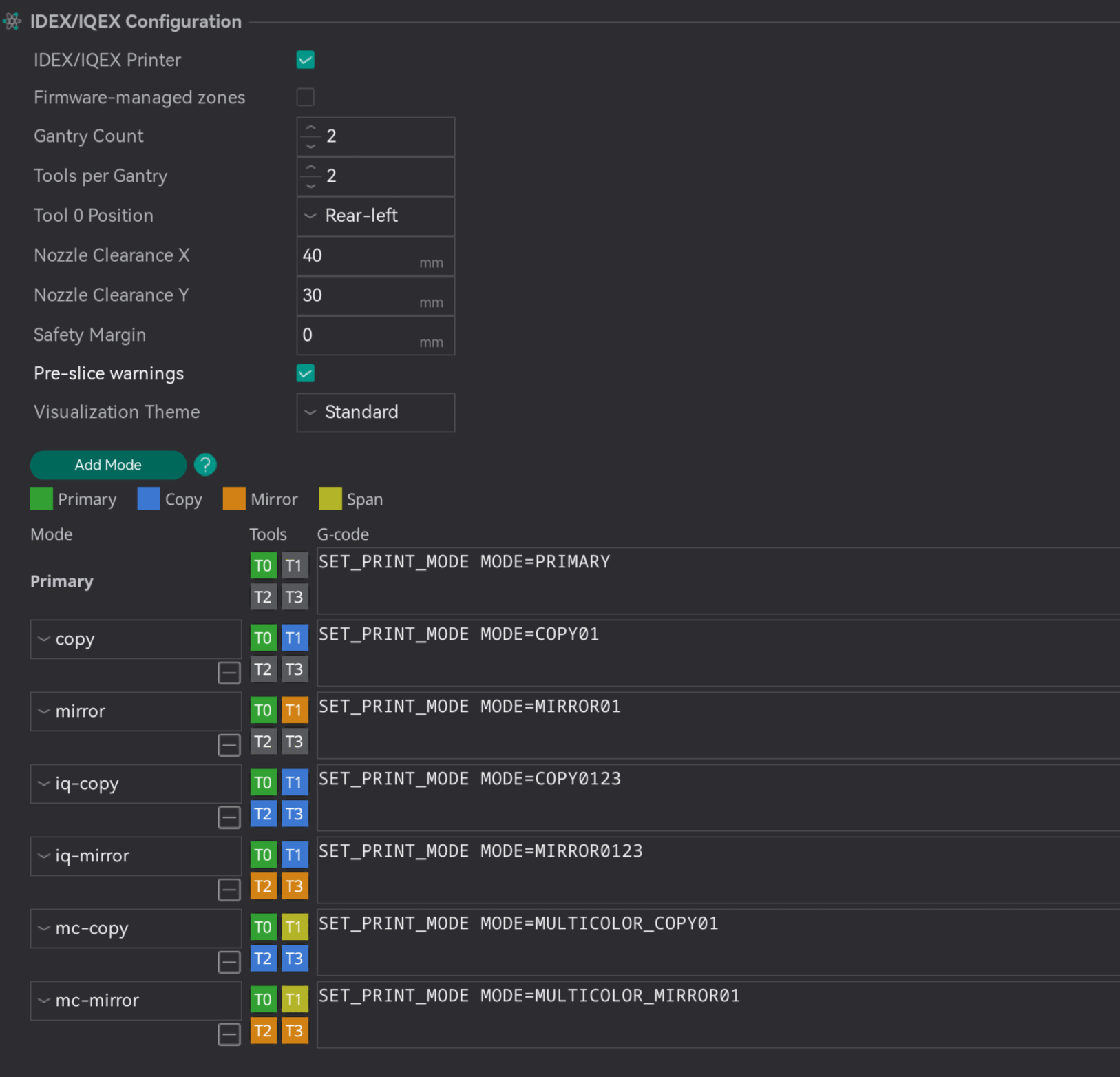Click the Tools per Gantry spinner arrows

[x=311, y=176]
